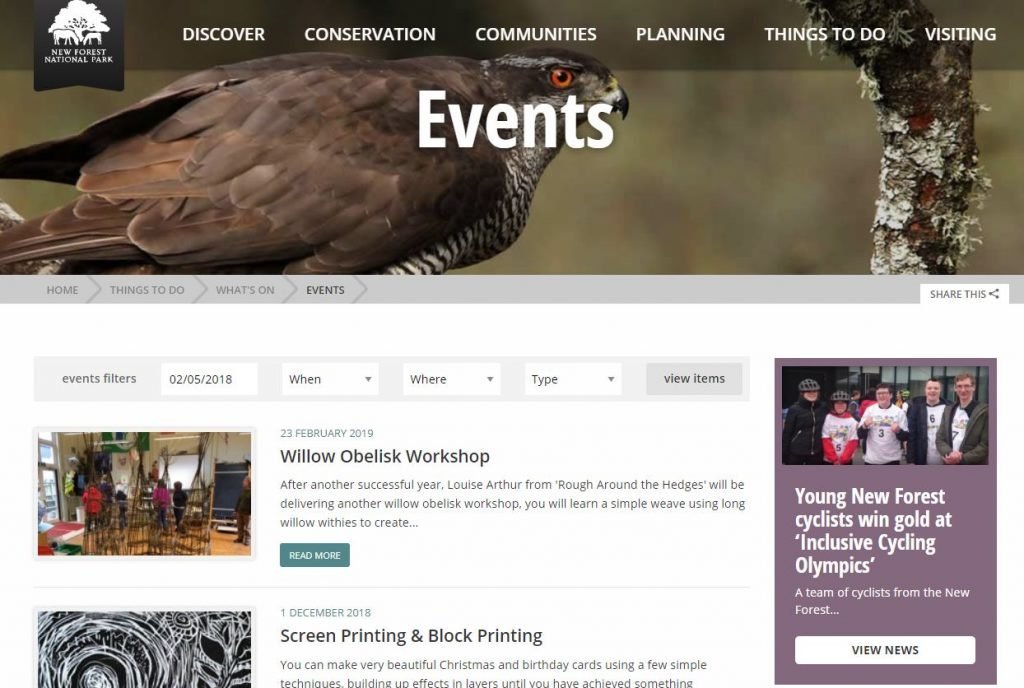1024x688 pixels.
Task: Click Read More for Willow Obelisk Workshop
Action: click(315, 555)
